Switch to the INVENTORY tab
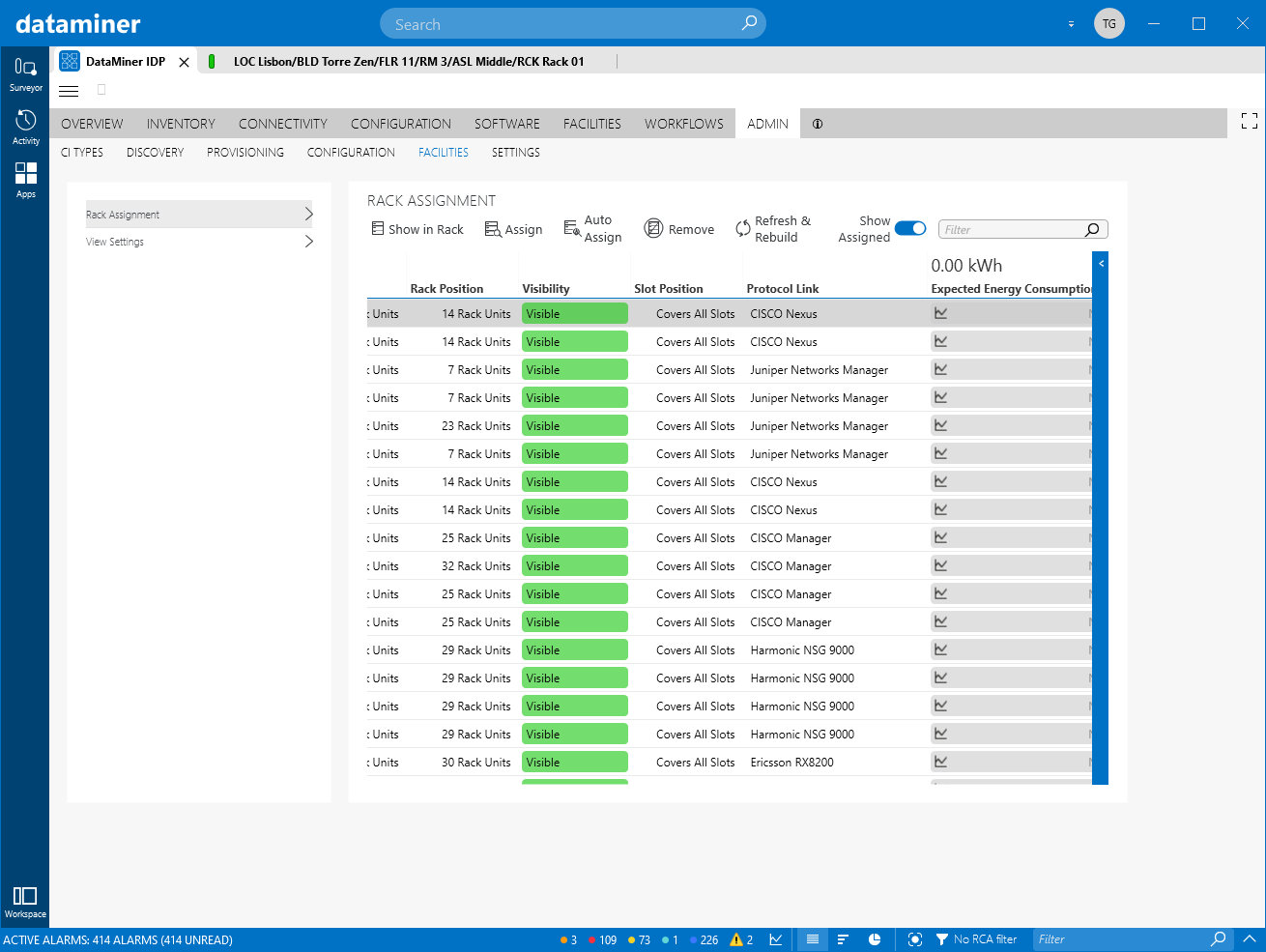The image size is (1266, 952). (181, 124)
